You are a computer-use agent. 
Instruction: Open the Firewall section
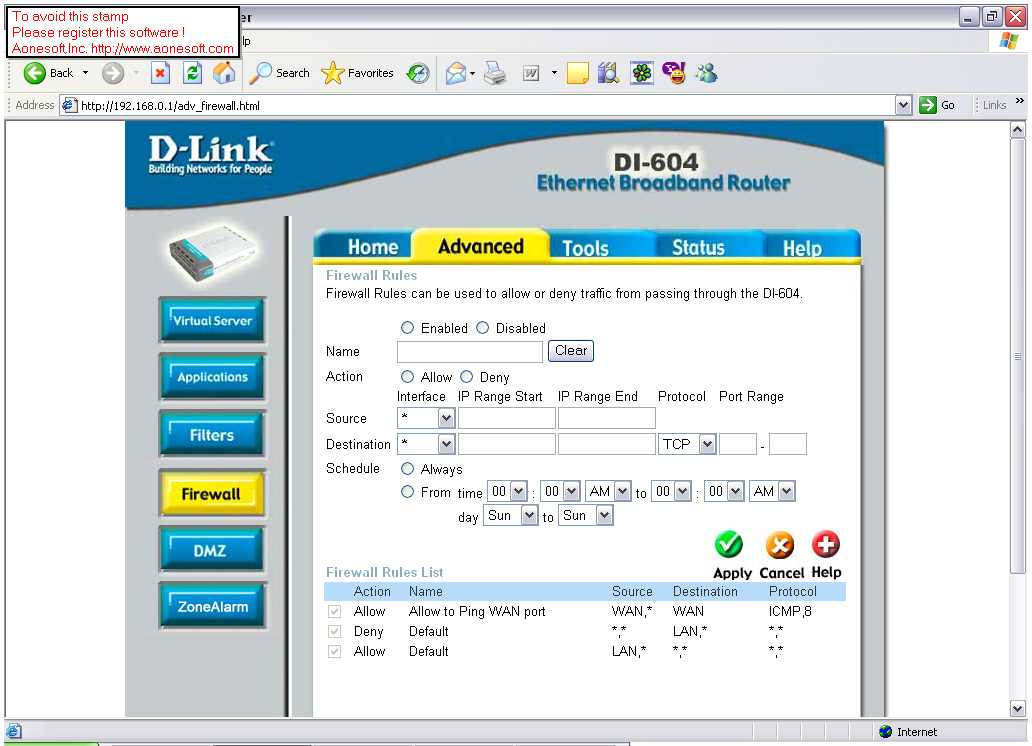212,493
